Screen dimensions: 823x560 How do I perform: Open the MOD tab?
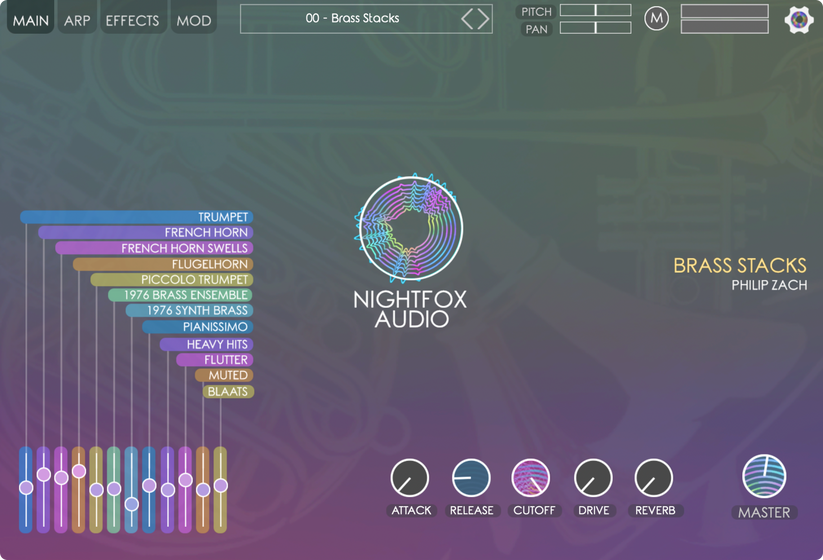point(194,20)
